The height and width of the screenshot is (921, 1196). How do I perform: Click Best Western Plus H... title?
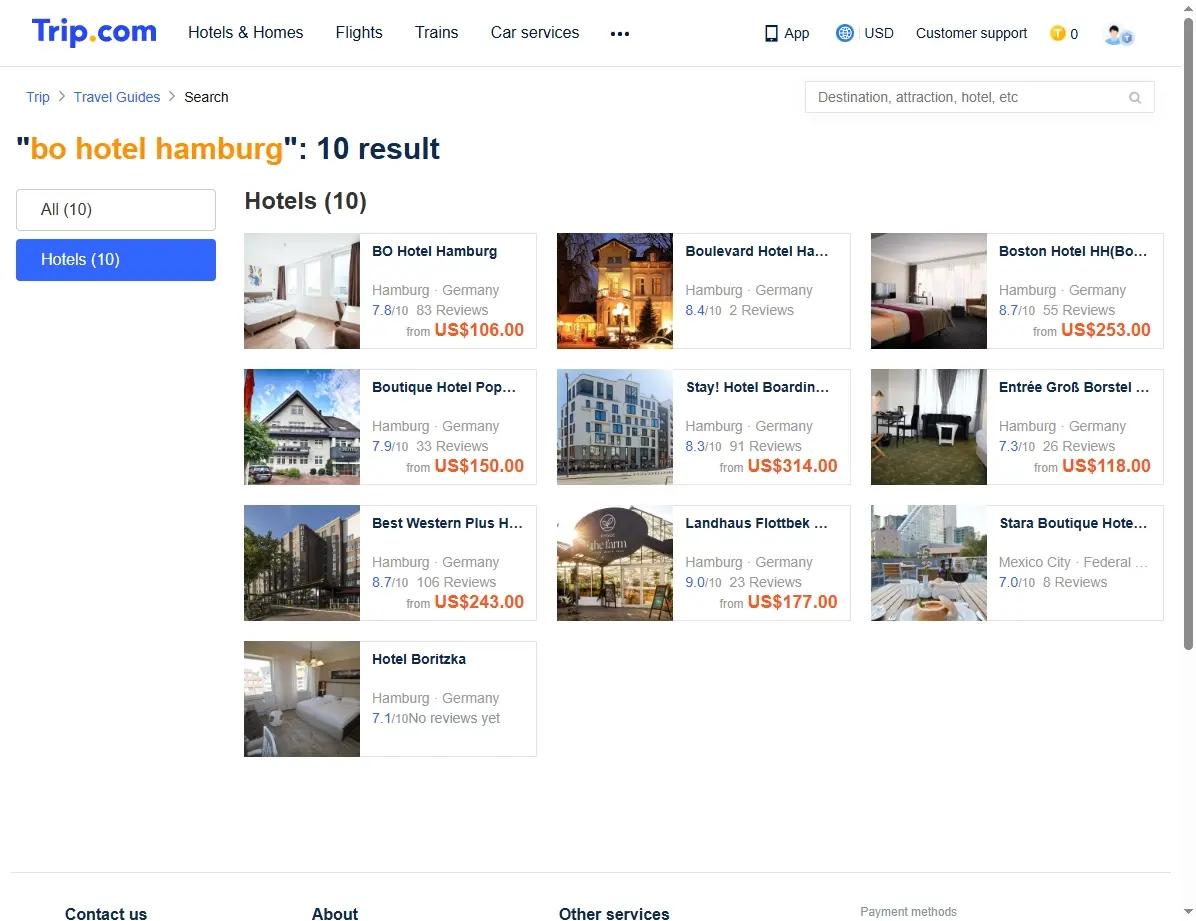coord(447,523)
